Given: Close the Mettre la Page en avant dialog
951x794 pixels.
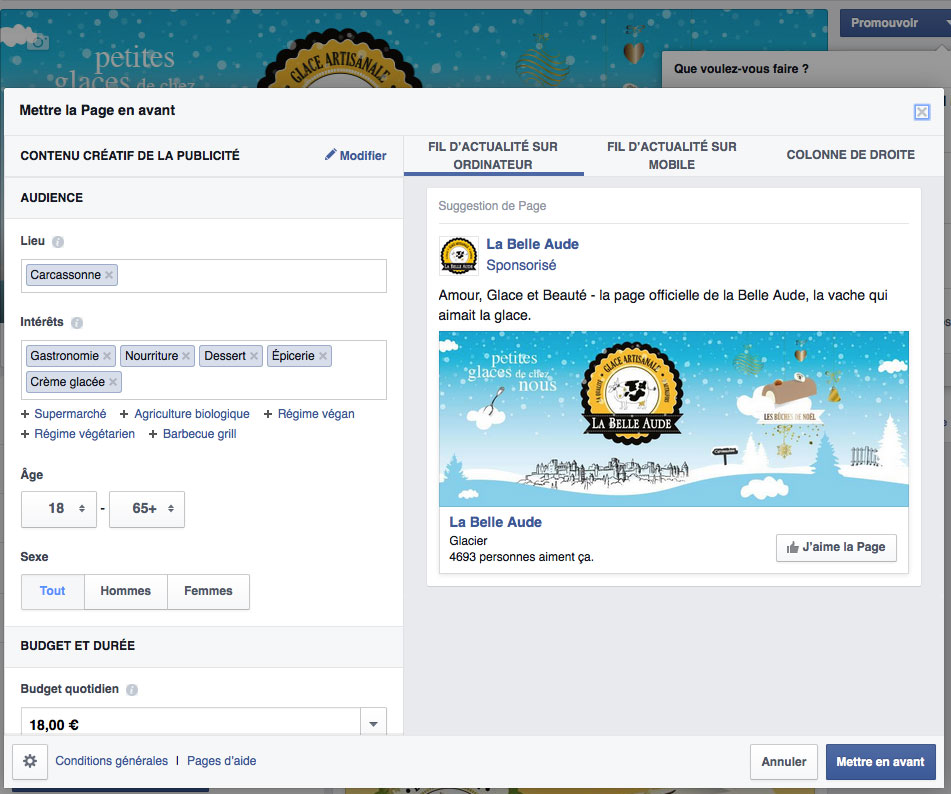Looking at the screenshot, I should tap(922, 112).
